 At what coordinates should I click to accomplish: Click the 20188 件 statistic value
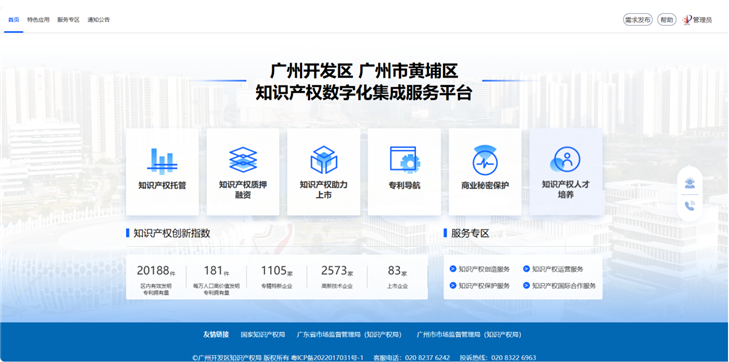155,271
